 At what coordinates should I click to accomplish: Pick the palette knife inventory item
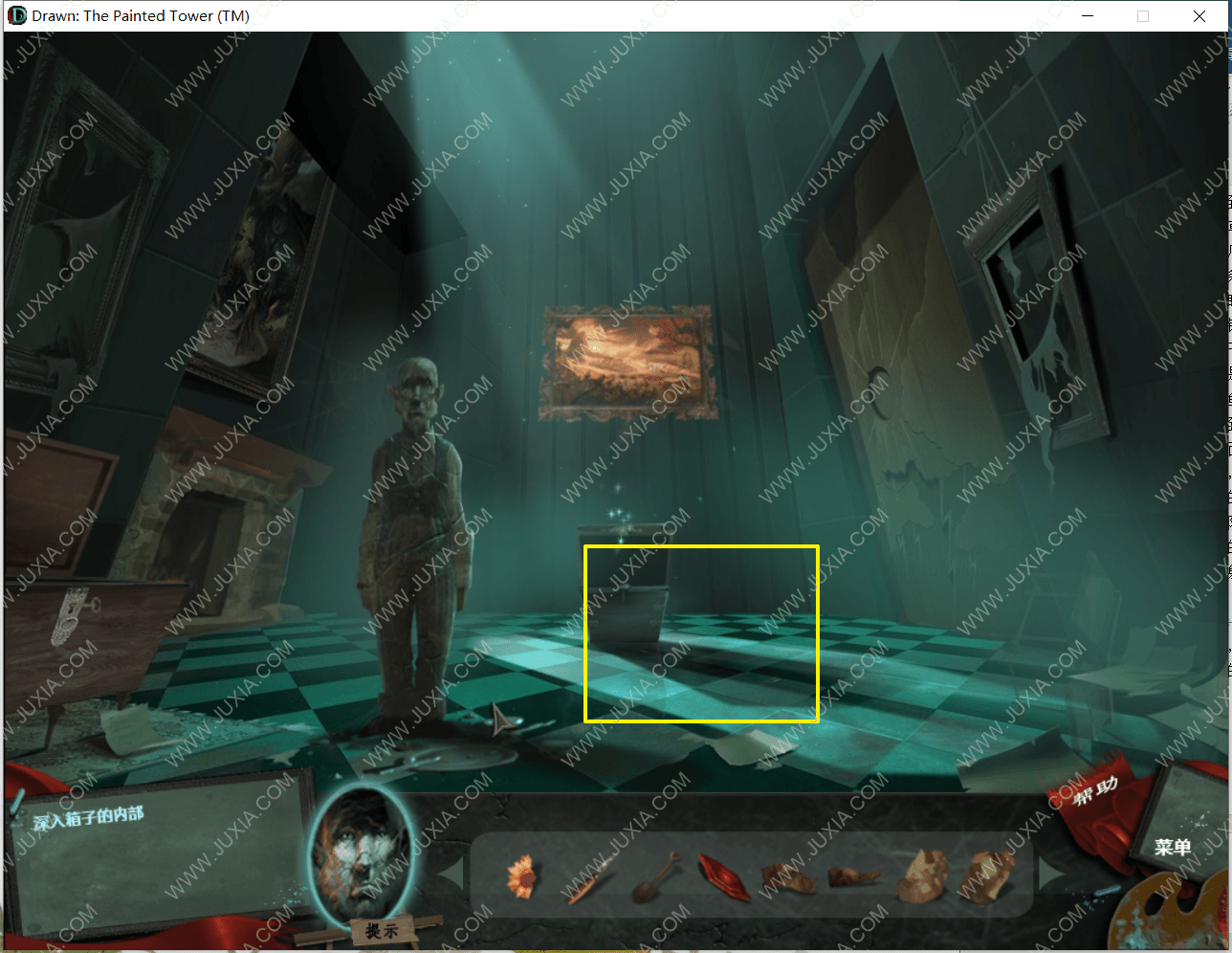(591, 878)
